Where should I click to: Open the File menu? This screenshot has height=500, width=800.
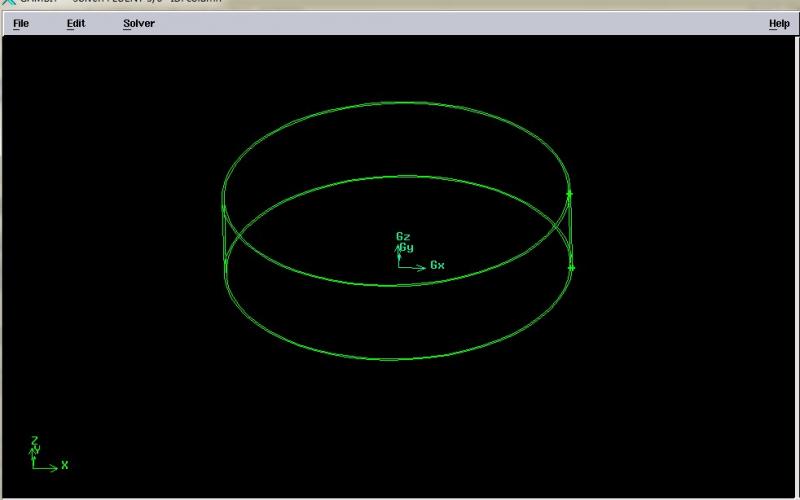21,23
